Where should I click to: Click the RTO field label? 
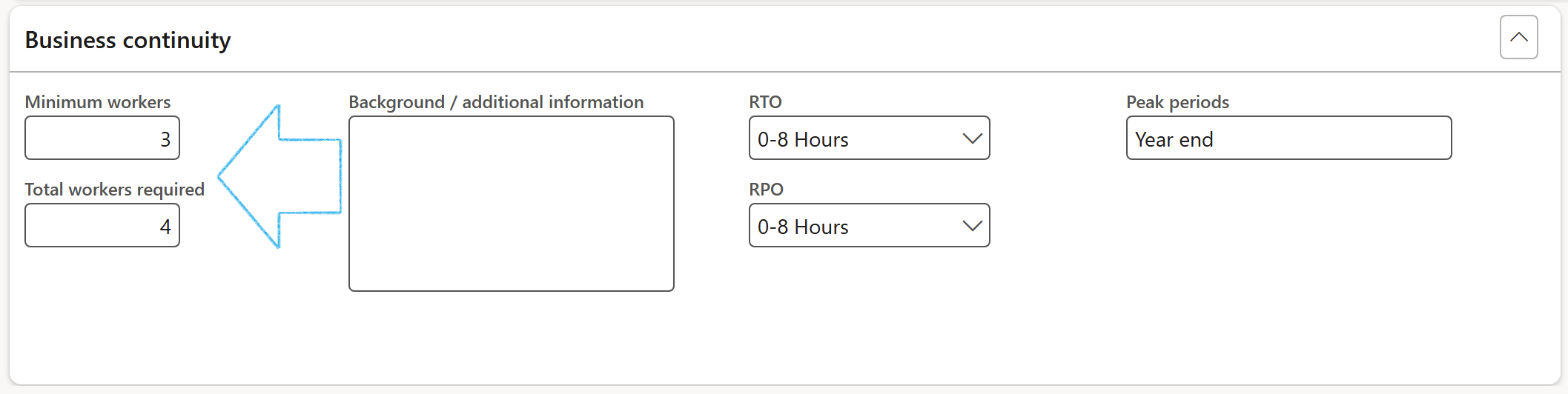(765, 102)
